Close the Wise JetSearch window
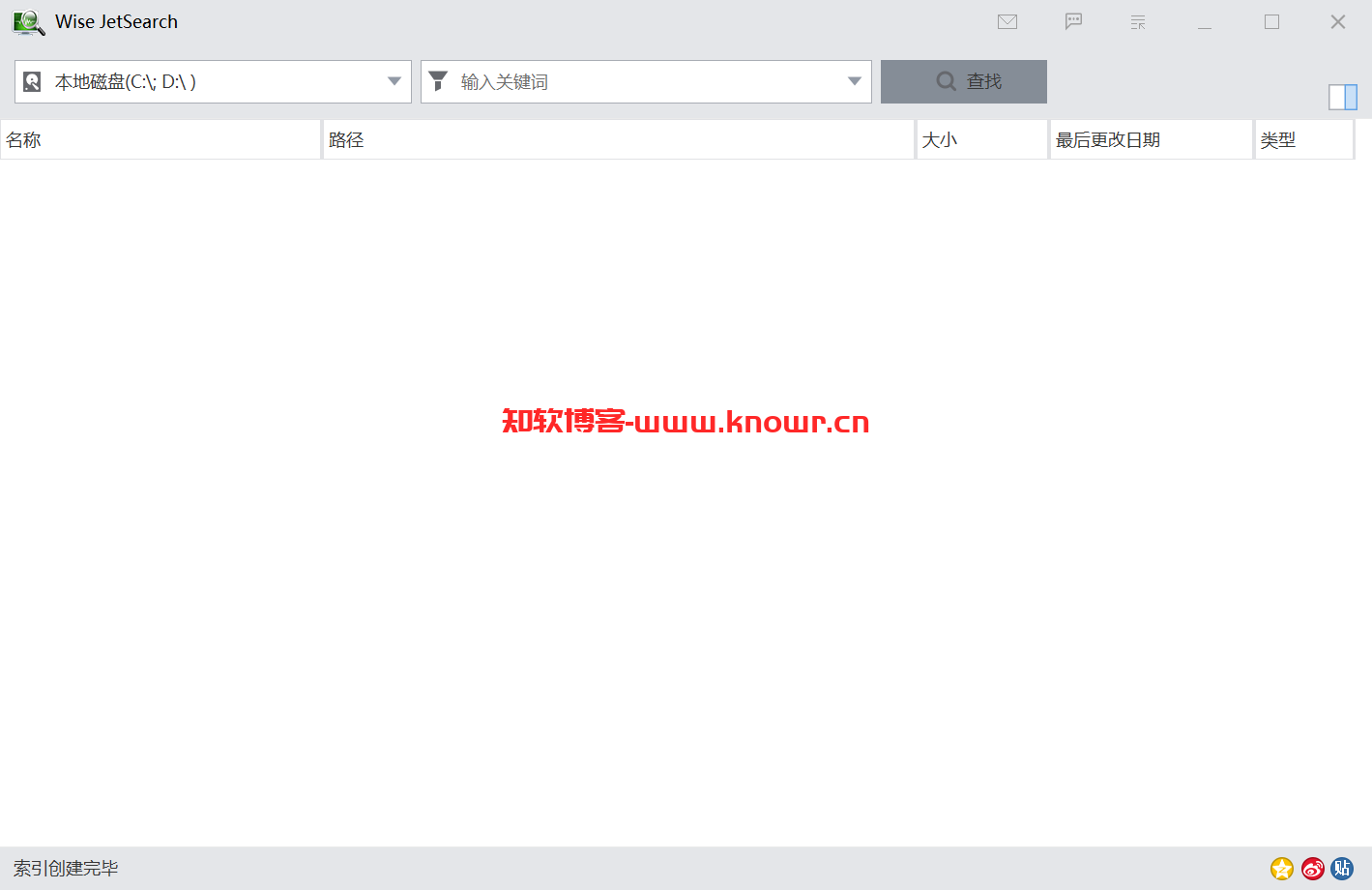 pos(1338,22)
